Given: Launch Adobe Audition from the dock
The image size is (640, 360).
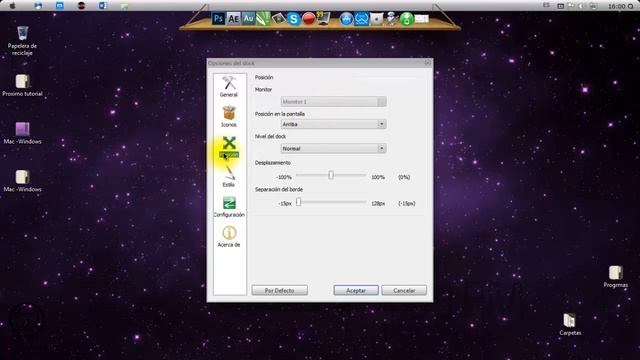Looking at the screenshot, I should point(248,19).
